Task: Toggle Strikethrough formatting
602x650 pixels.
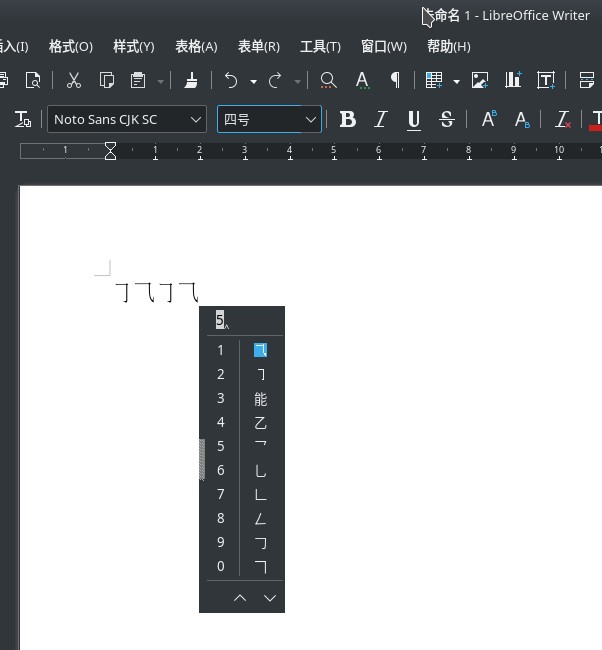Action: tap(447, 119)
